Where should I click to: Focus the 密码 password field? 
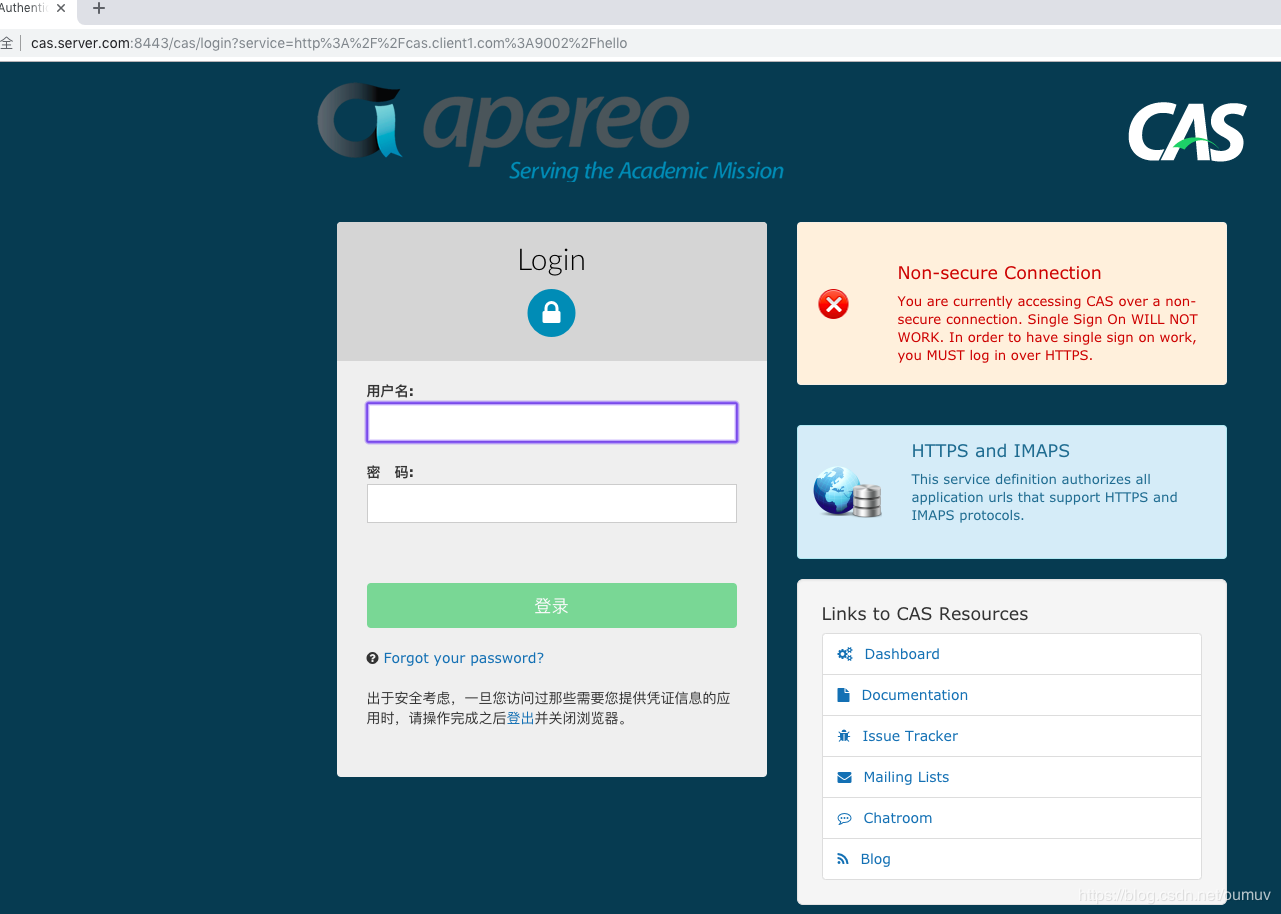552,503
